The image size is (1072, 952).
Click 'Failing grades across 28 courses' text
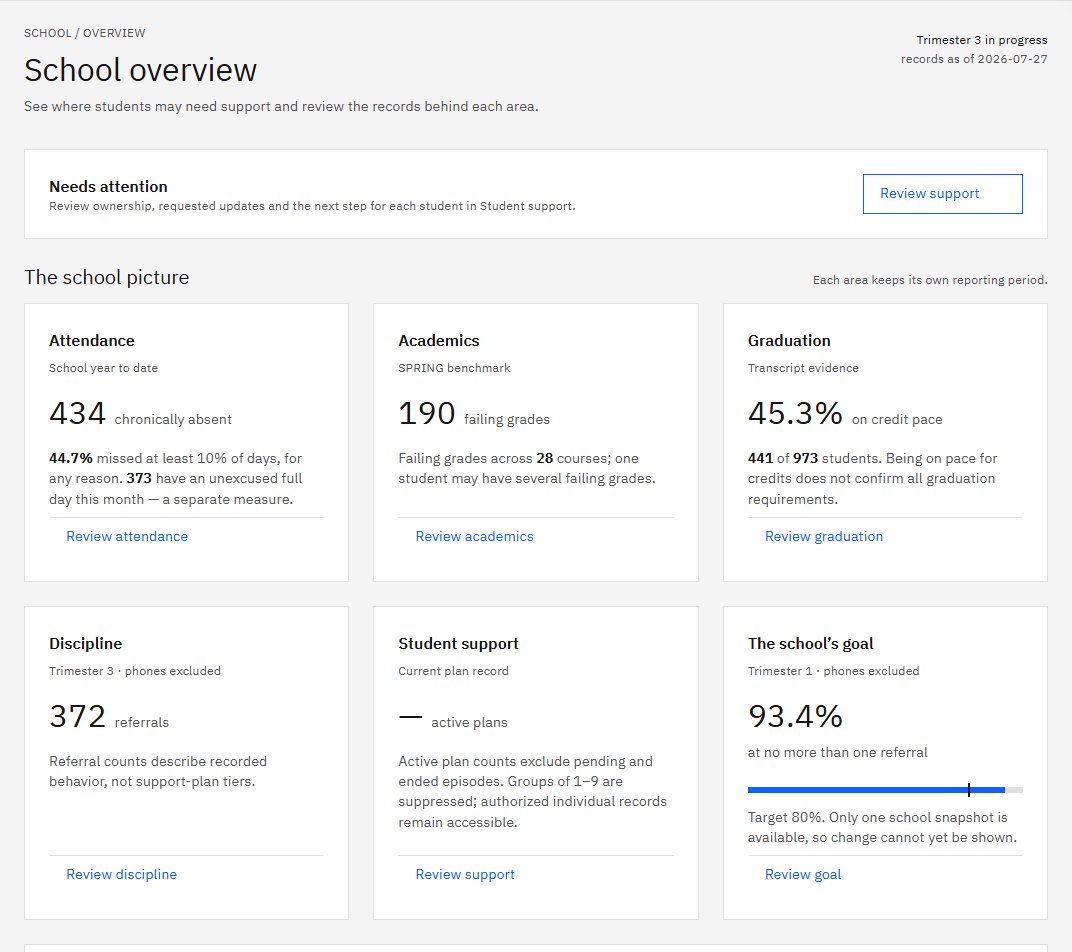526,468
